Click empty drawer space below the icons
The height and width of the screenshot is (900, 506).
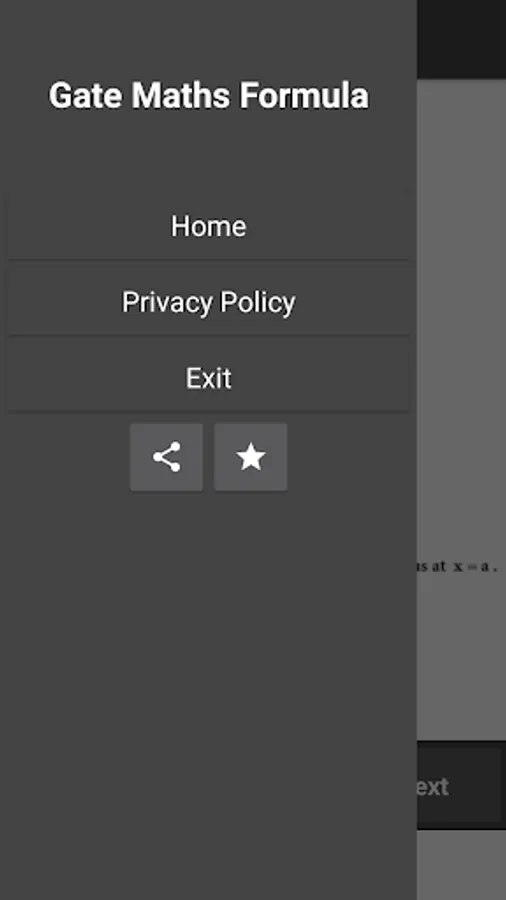click(x=208, y=689)
